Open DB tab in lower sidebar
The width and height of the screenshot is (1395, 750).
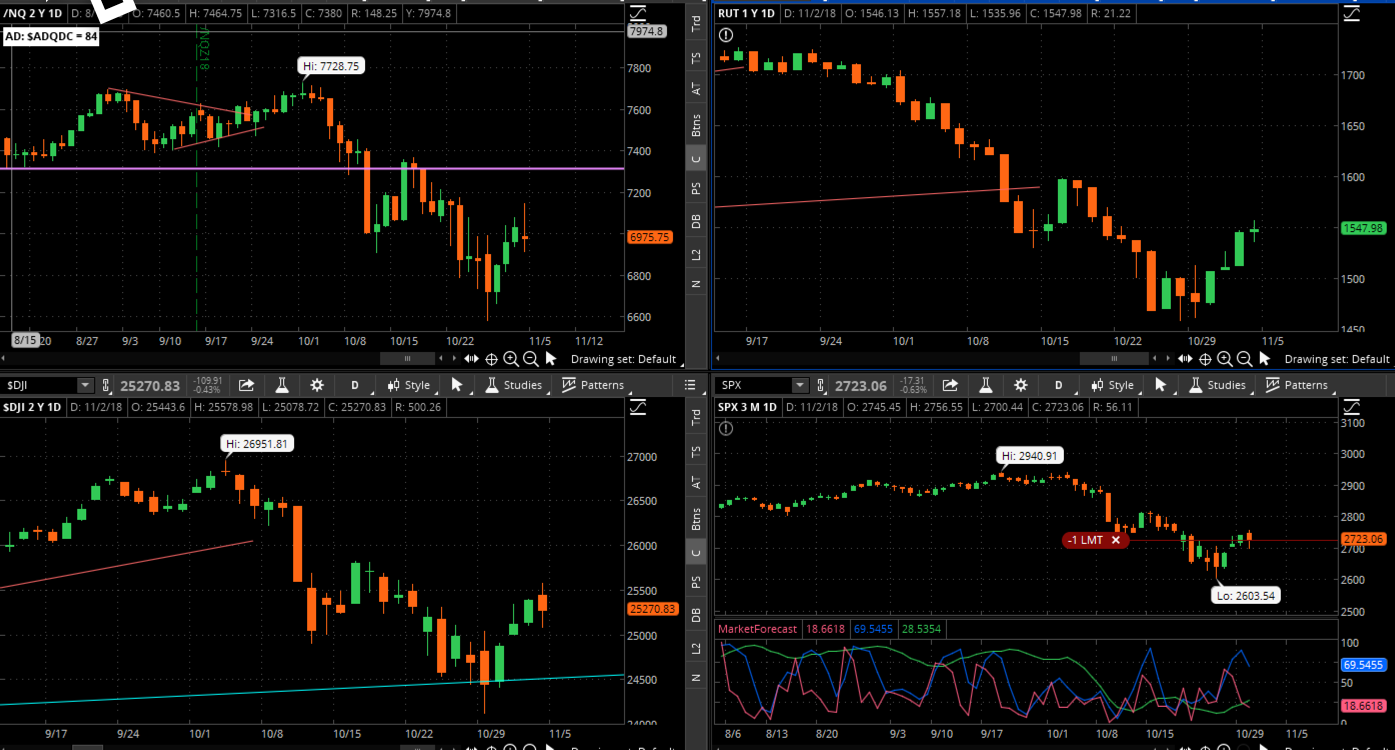pyautogui.click(x=696, y=615)
